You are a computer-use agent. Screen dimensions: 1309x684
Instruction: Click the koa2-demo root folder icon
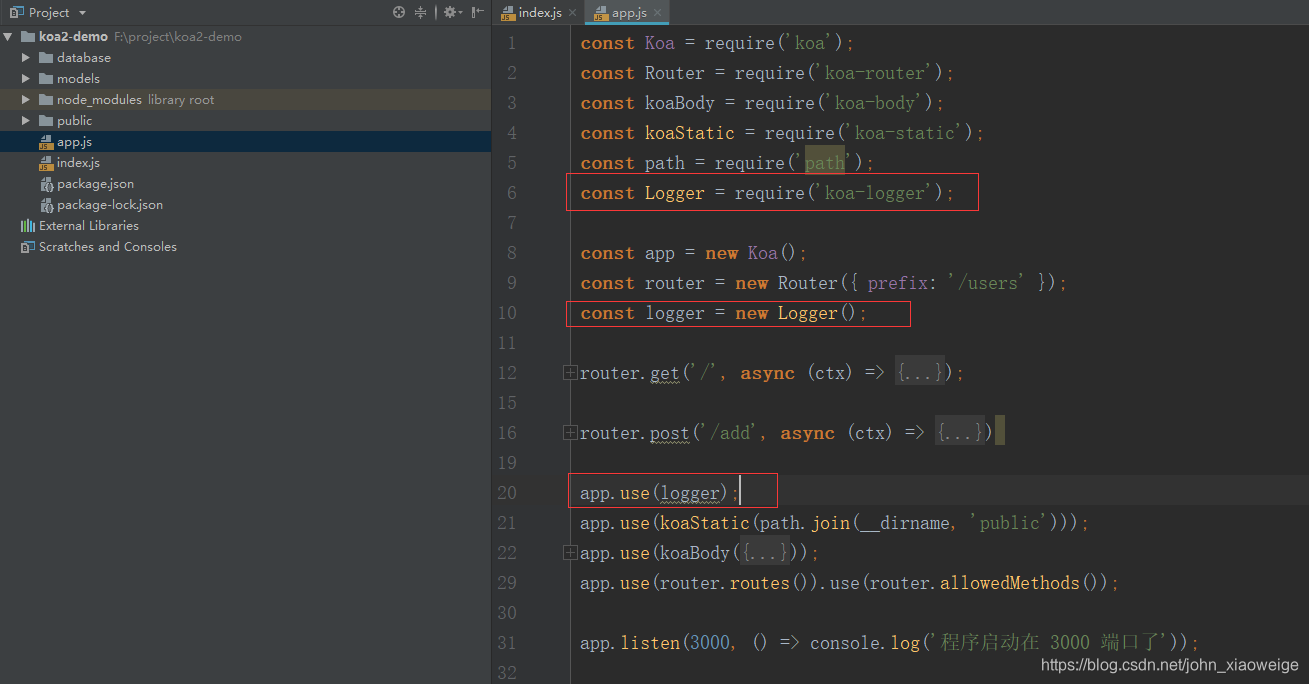point(28,37)
